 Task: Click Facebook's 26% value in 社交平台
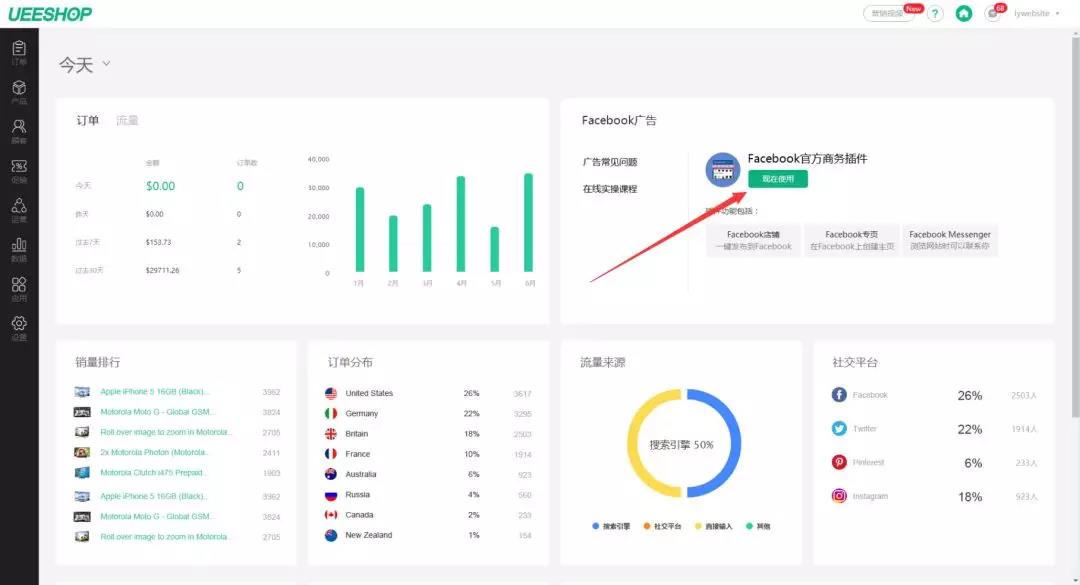coord(970,396)
